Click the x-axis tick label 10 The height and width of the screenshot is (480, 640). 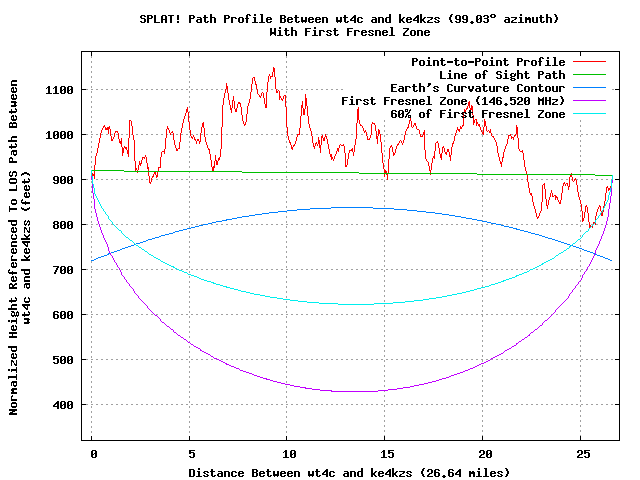point(289,454)
